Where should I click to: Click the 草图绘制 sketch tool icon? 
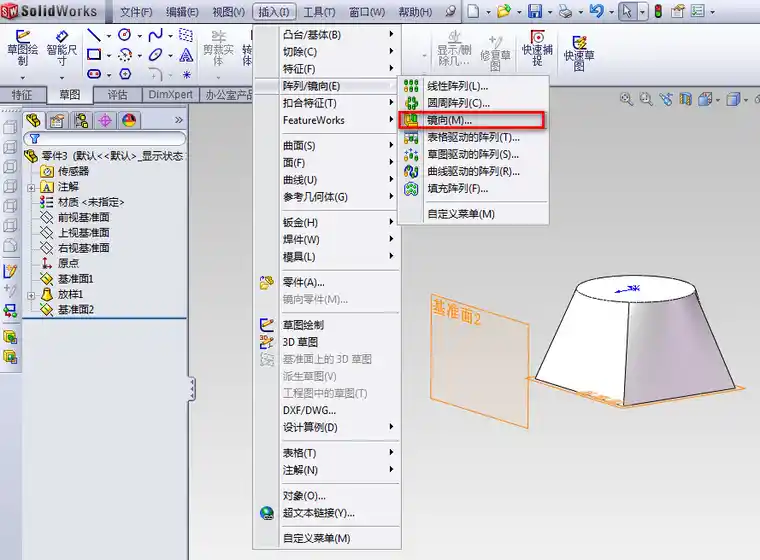(x=22, y=48)
